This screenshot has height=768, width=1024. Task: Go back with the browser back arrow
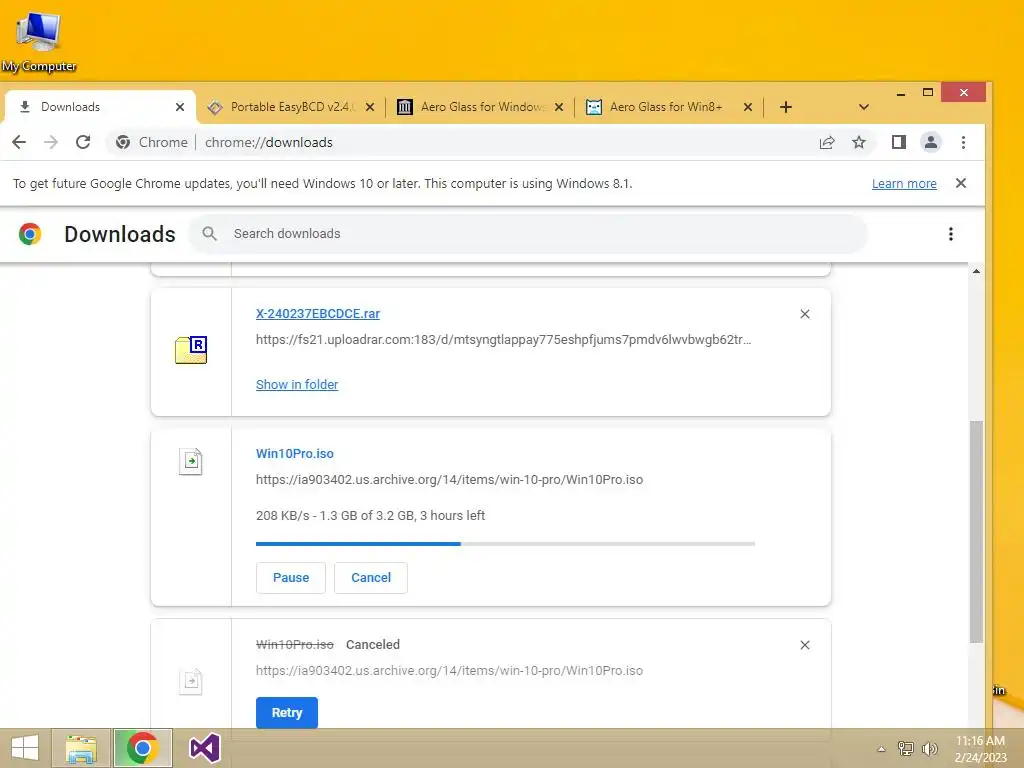click(19, 142)
